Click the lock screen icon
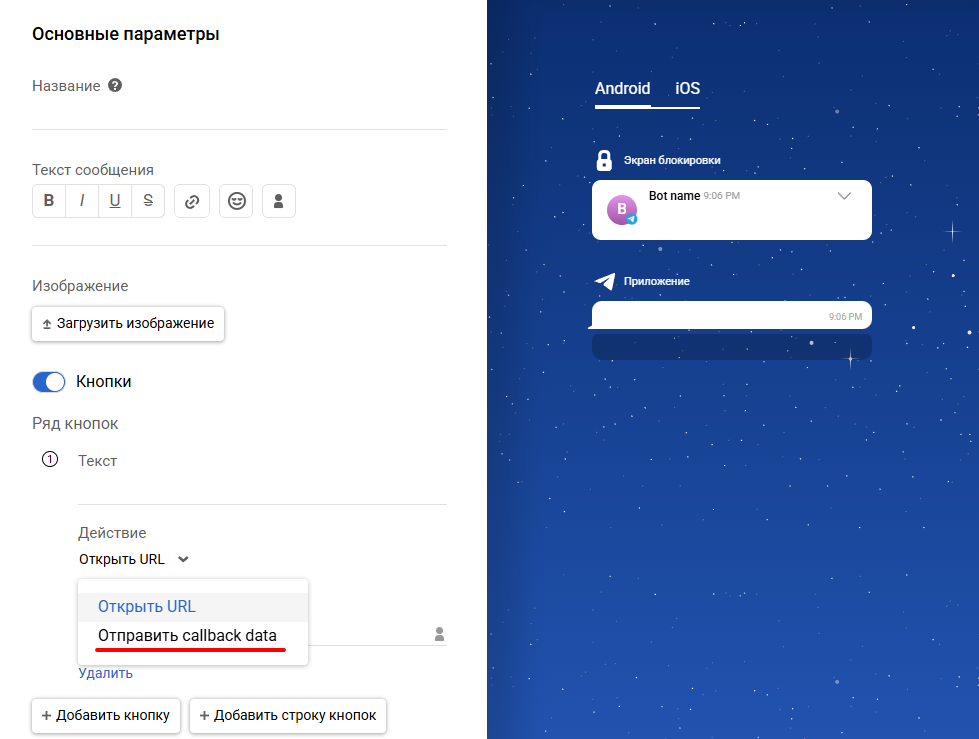 point(604,160)
